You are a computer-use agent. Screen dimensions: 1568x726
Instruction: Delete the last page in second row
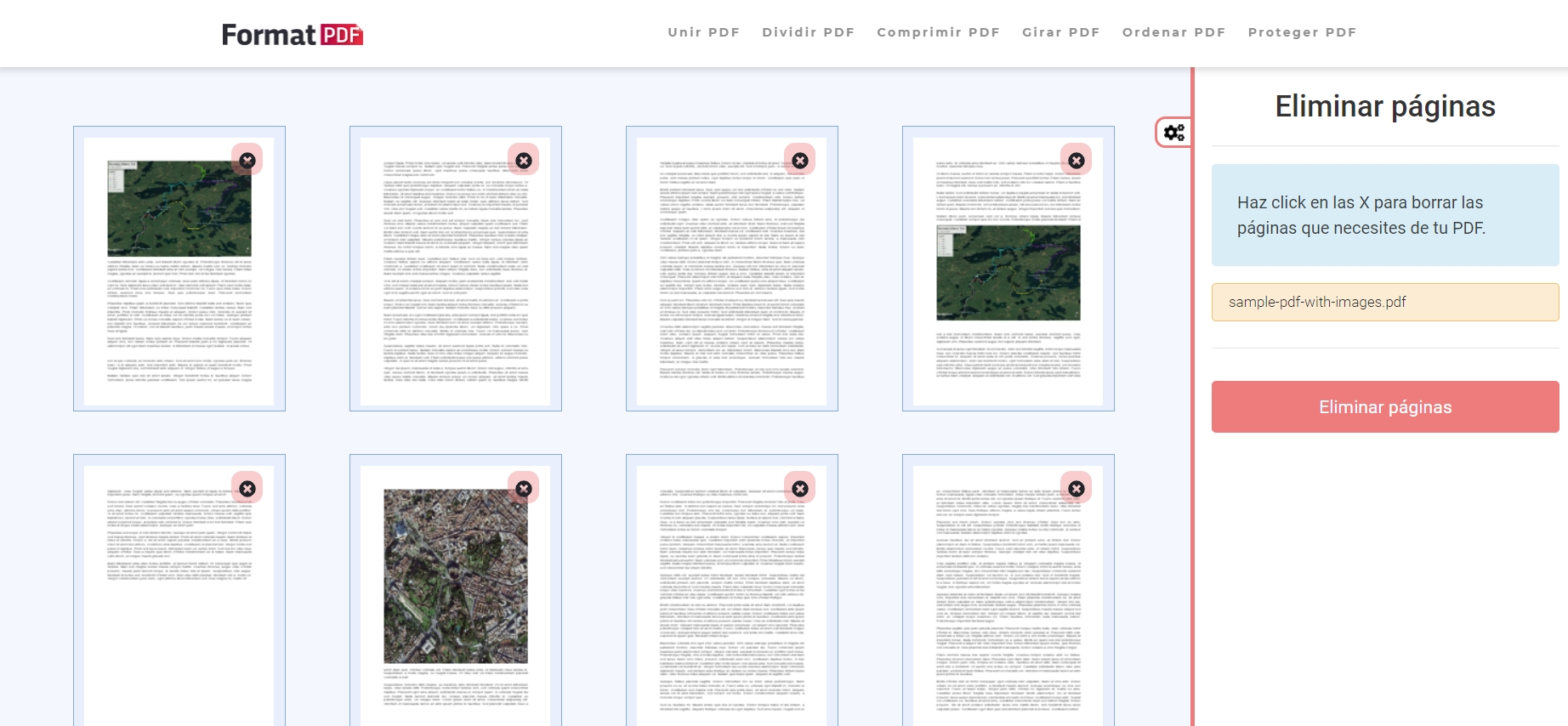point(1077,488)
